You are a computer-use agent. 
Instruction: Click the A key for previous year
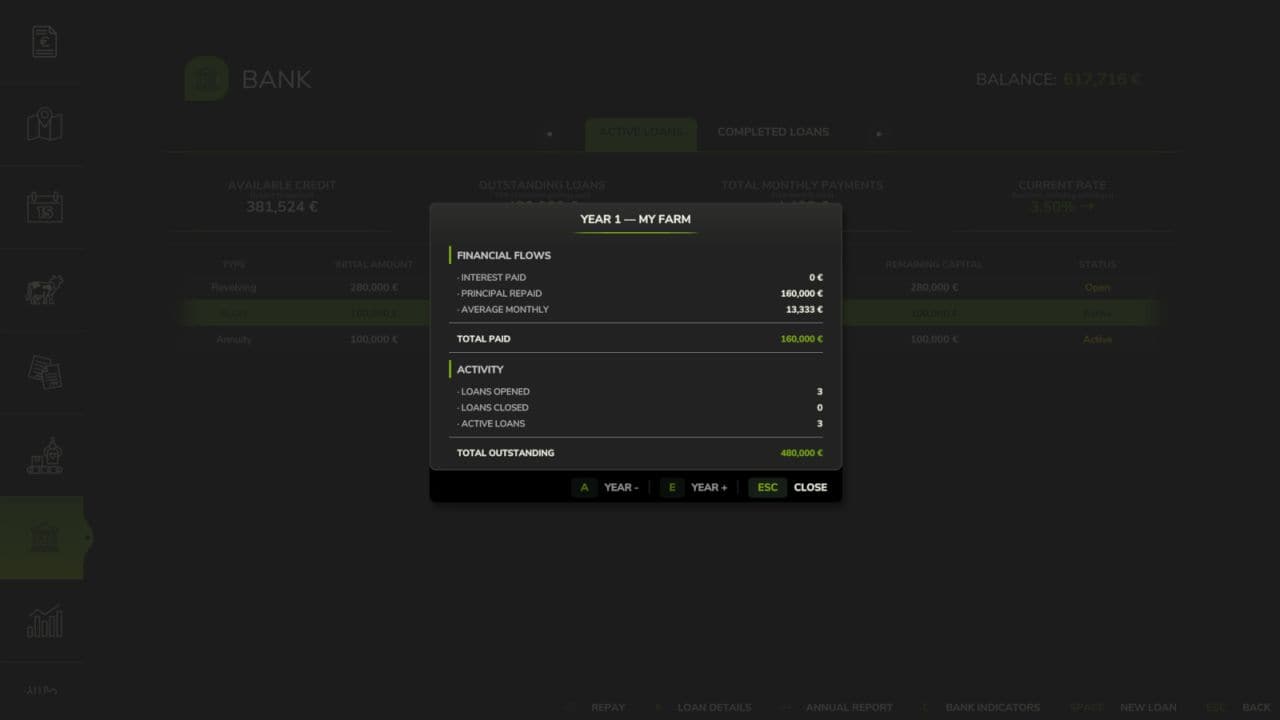pos(585,487)
